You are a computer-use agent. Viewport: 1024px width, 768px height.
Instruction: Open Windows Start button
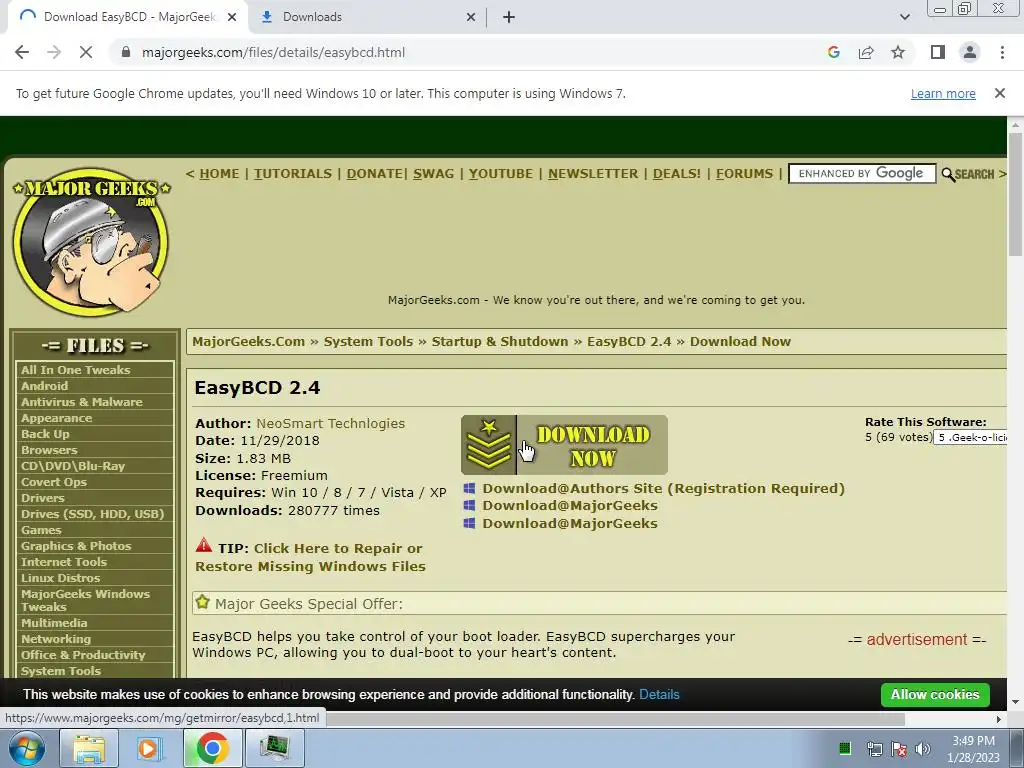[x=27, y=748]
